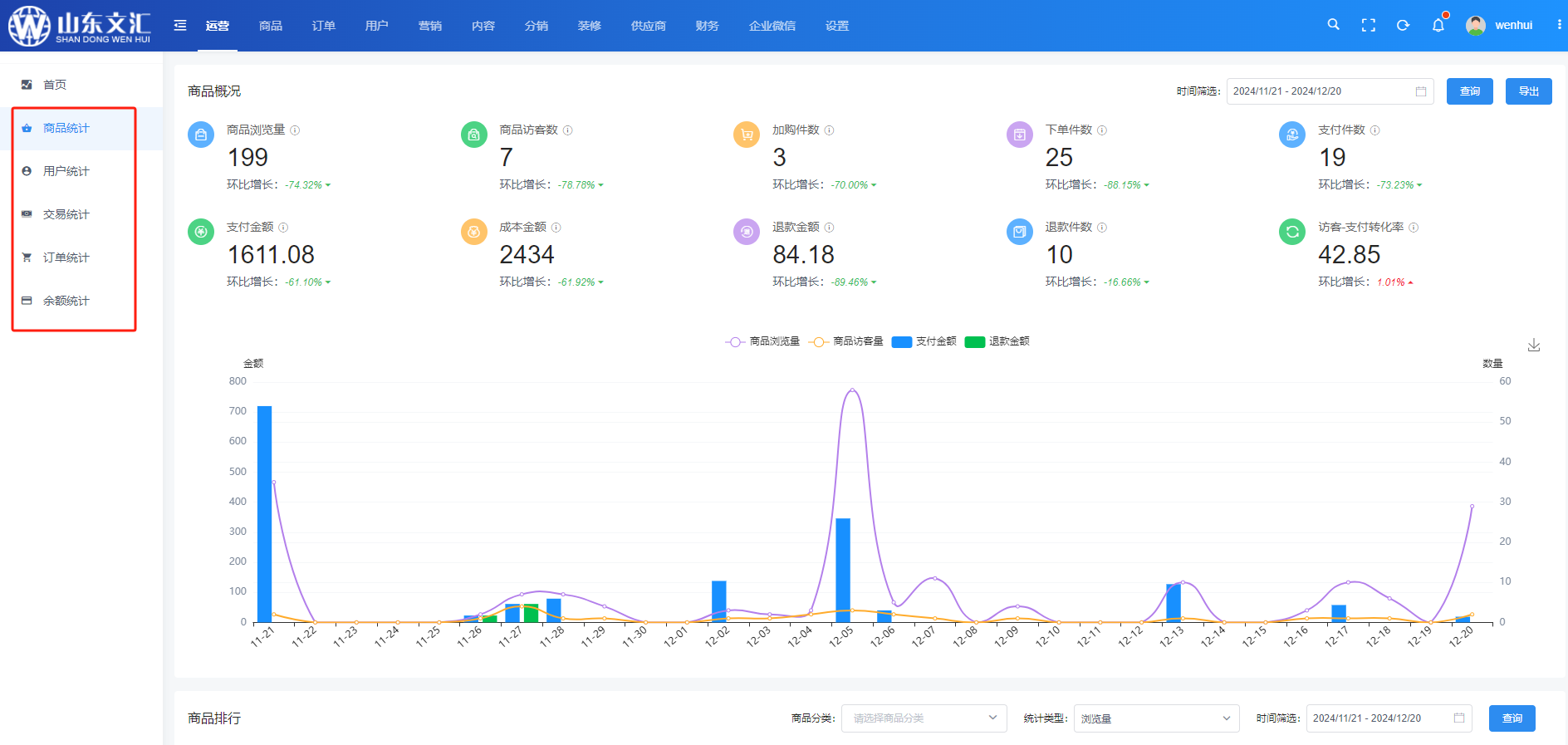Click the 山东文汇 logo

click(x=80, y=26)
